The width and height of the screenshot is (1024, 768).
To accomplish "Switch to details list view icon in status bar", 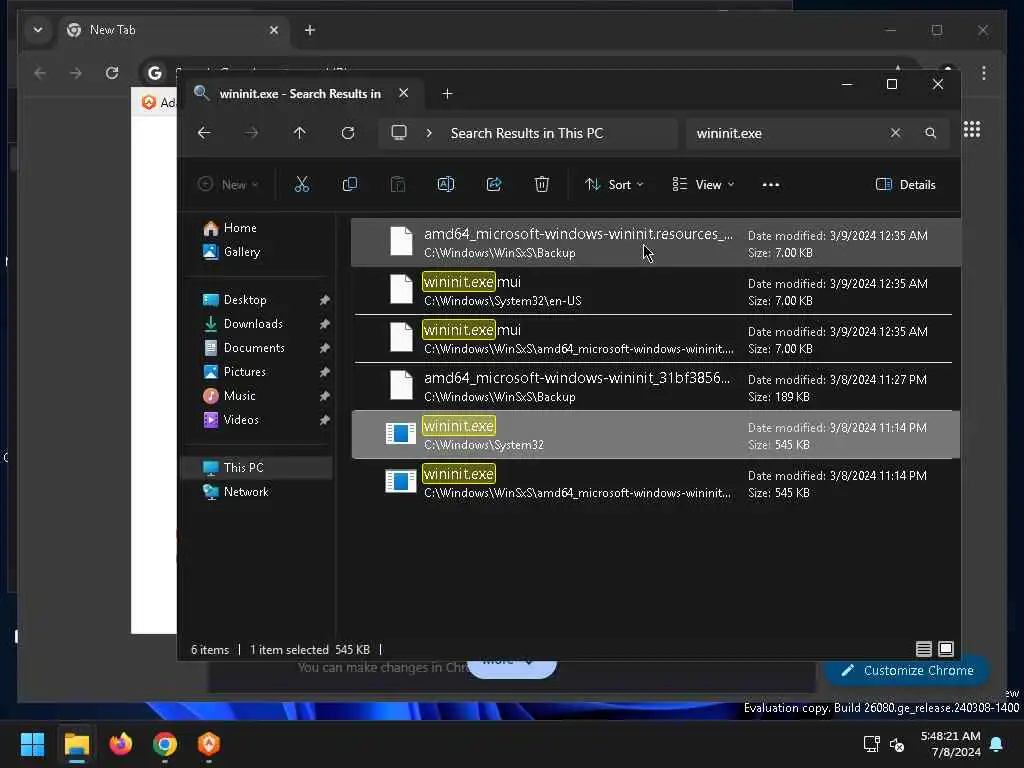I will pyautogui.click(x=923, y=648).
